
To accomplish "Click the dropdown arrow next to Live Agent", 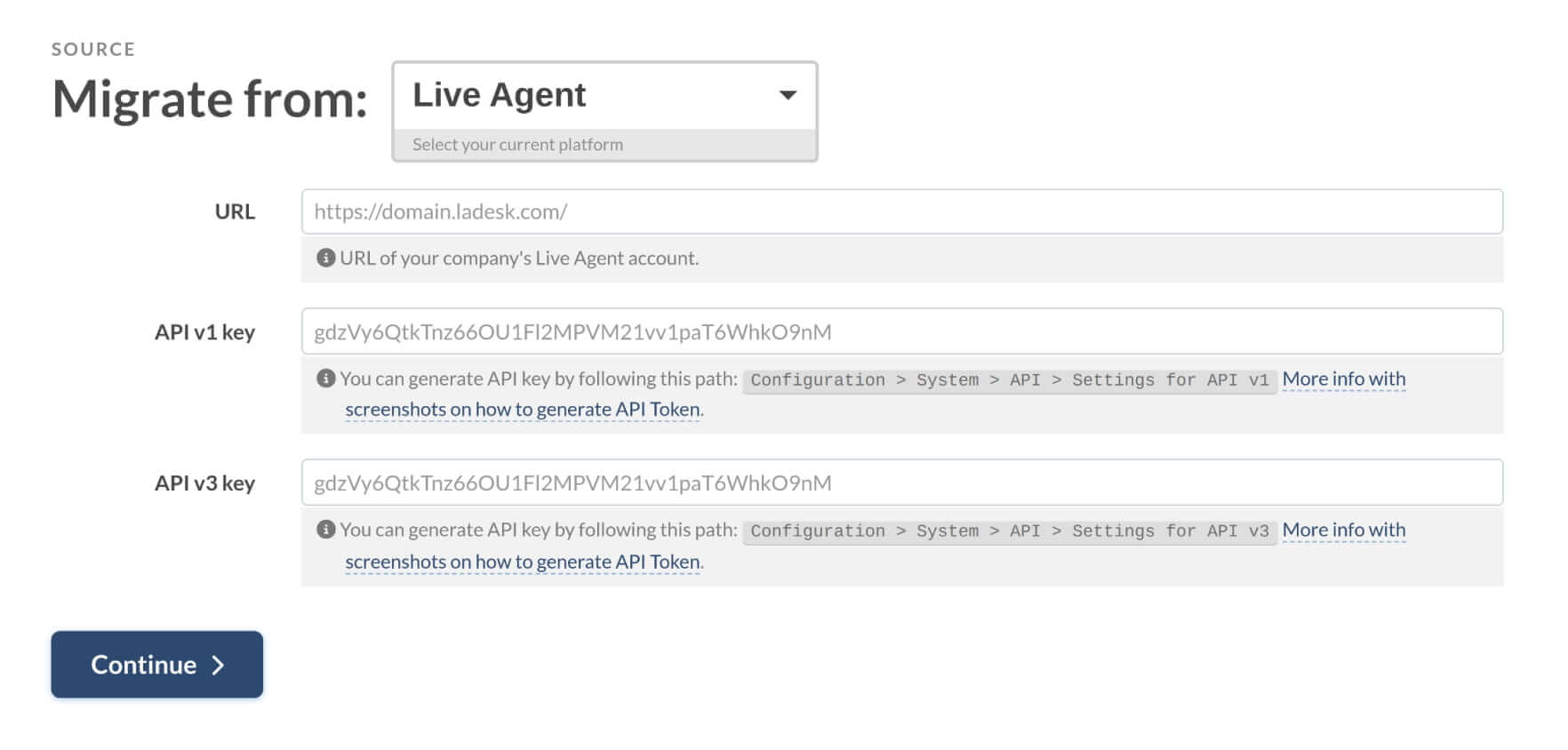I will [788, 95].
